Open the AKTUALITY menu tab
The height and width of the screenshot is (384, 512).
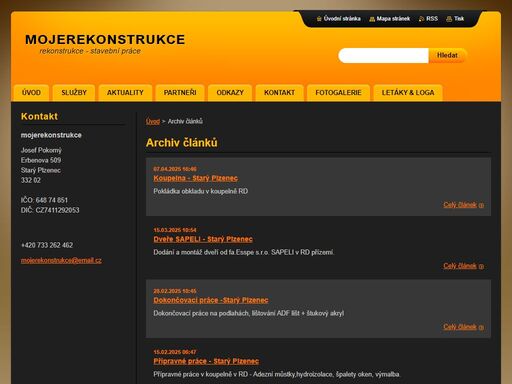click(125, 93)
